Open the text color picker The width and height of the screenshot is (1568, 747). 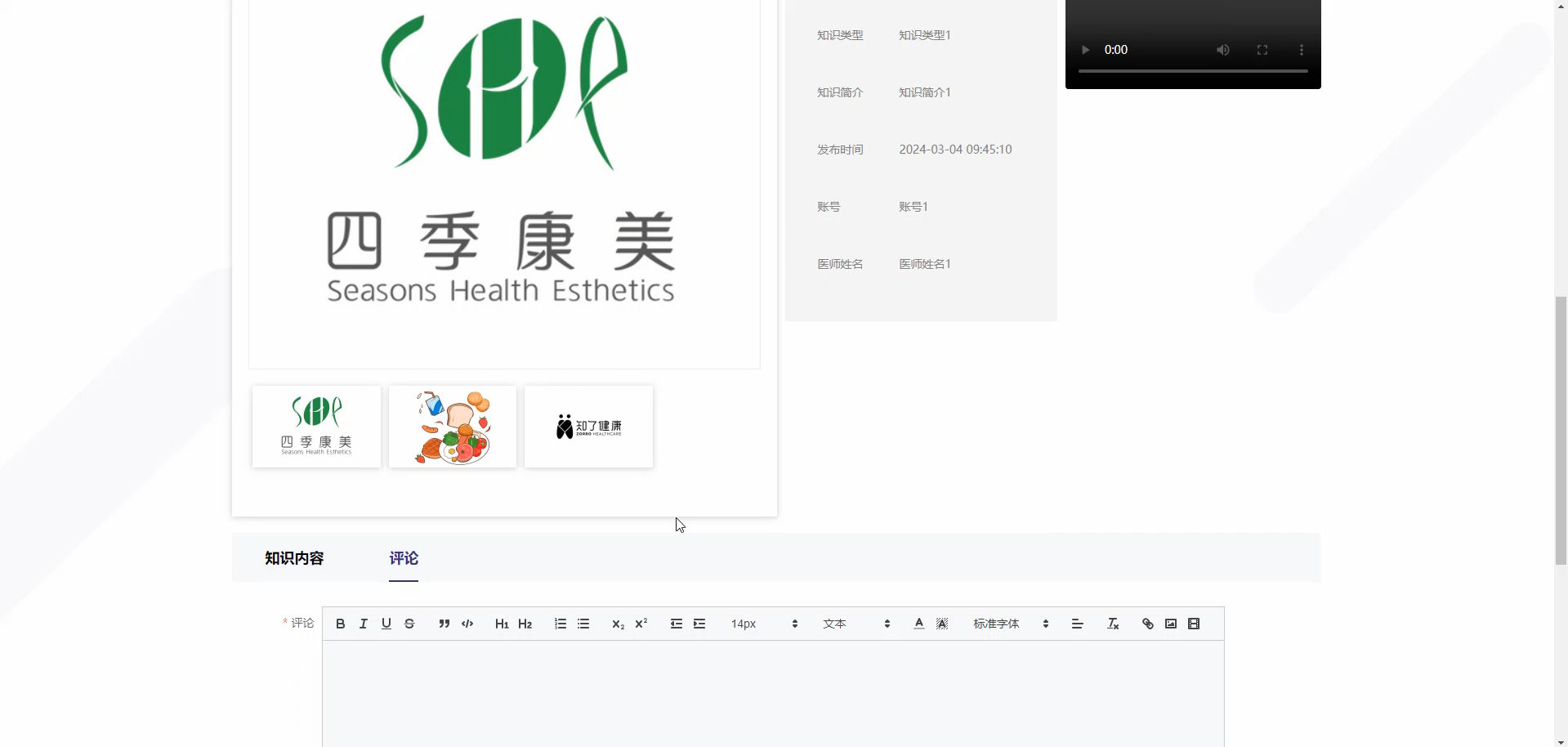[919, 624]
